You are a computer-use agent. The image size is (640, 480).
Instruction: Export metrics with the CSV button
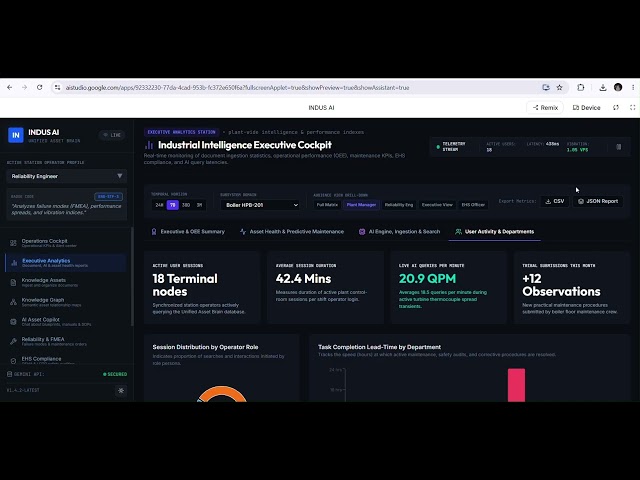(555, 201)
